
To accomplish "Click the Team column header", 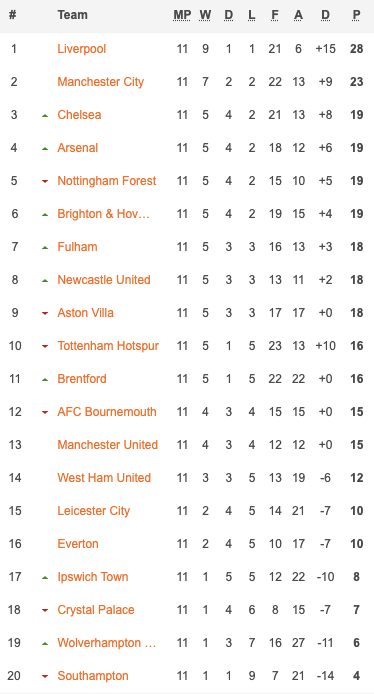I will [73, 15].
